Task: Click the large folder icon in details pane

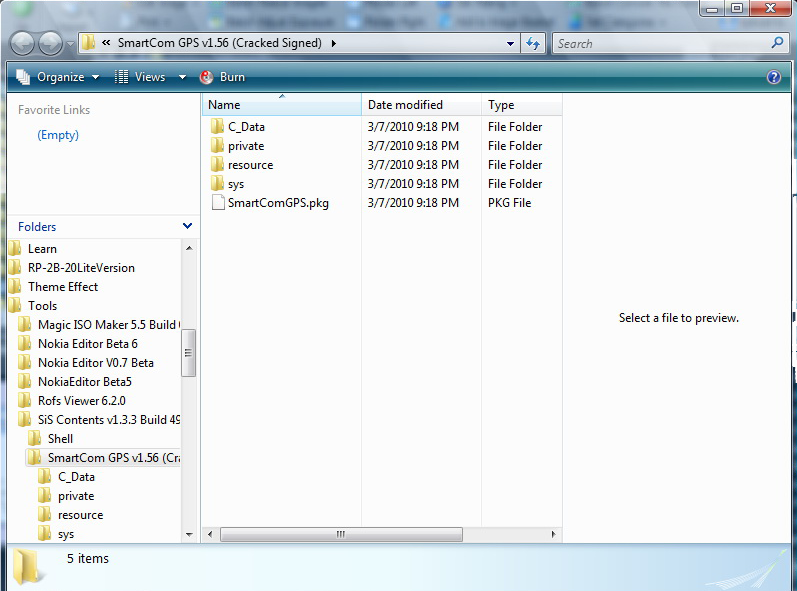Action: coord(27,566)
